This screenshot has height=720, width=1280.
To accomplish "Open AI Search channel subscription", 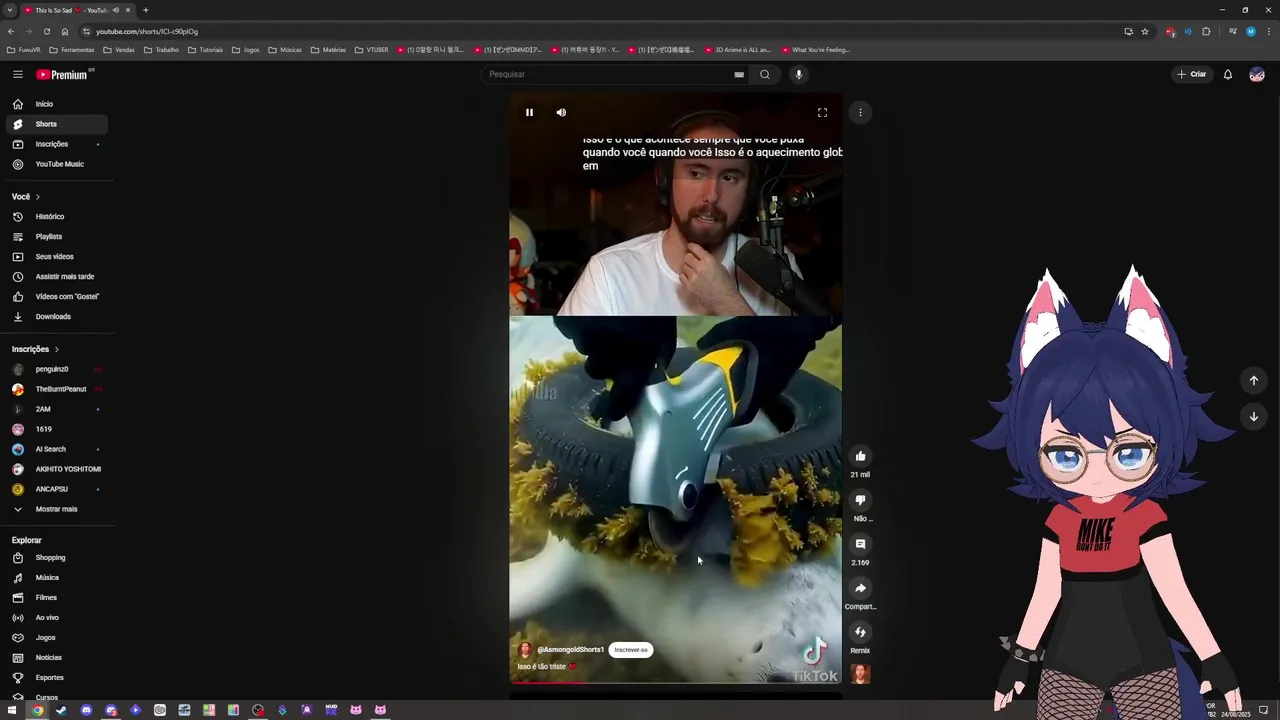I will click(x=56, y=449).
